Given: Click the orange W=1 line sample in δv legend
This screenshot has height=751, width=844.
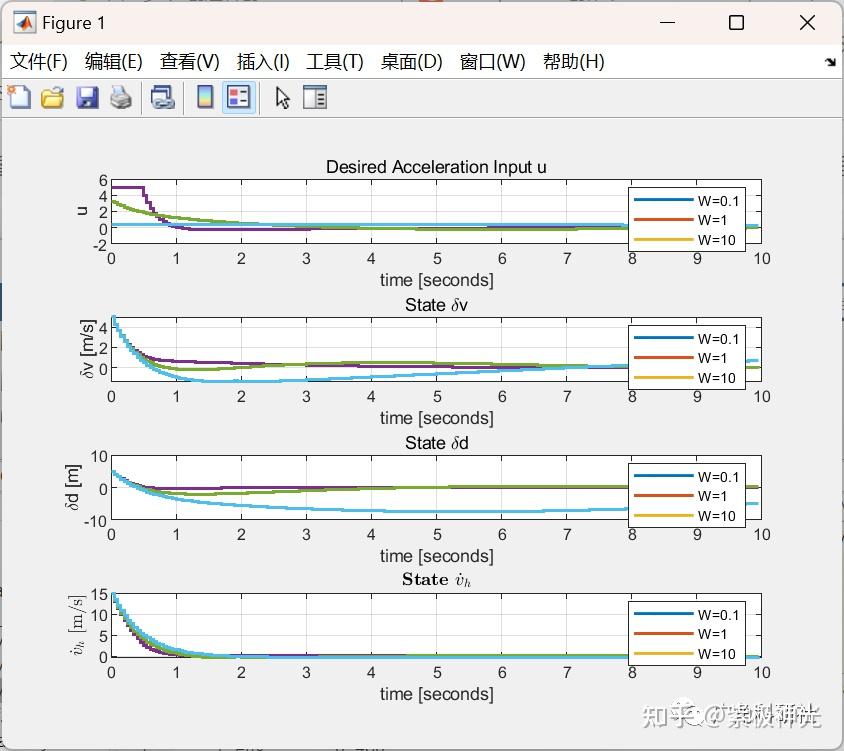Looking at the screenshot, I should (x=663, y=357).
